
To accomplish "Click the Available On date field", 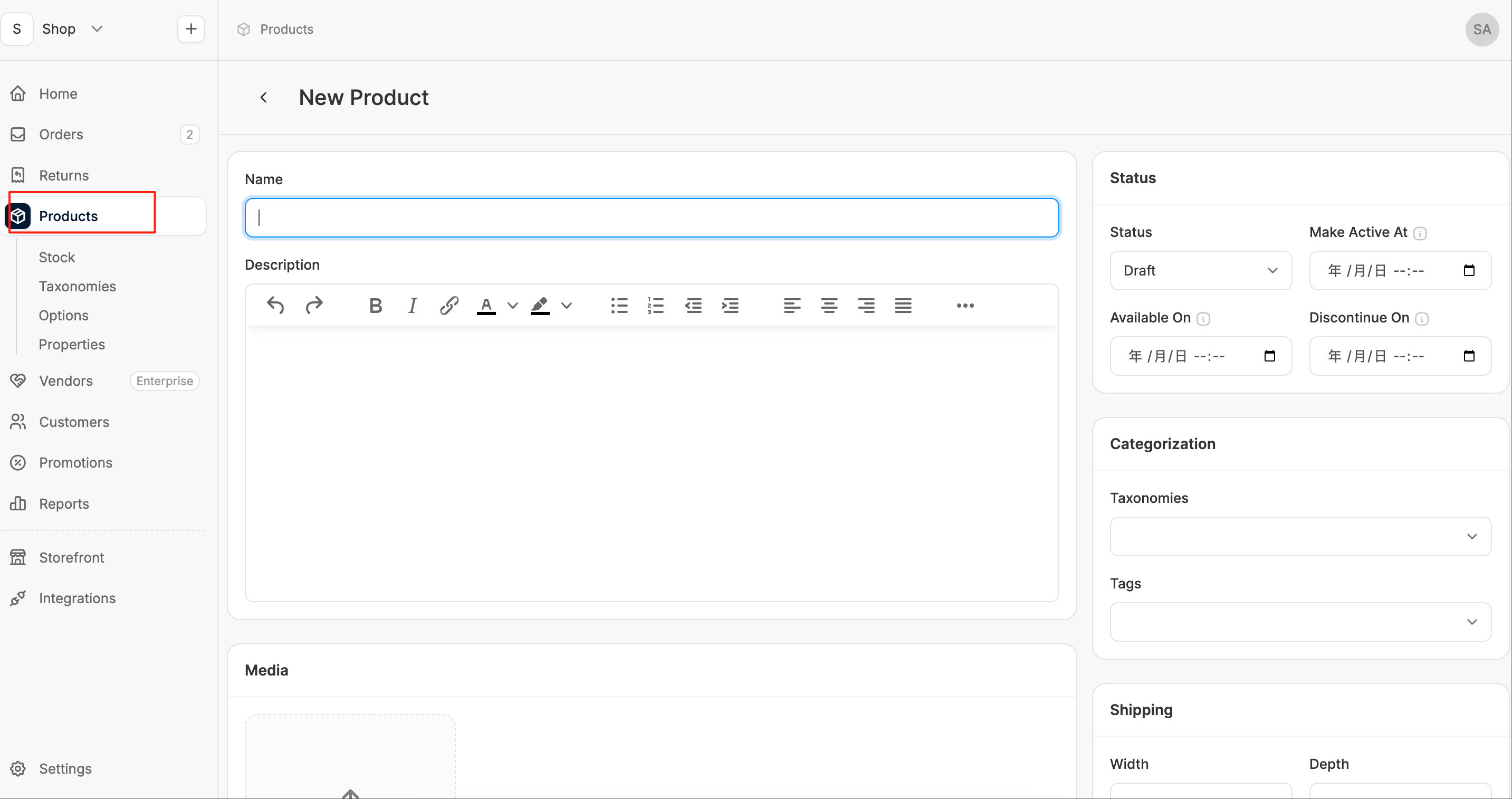I will click(x=1200, y=356).
